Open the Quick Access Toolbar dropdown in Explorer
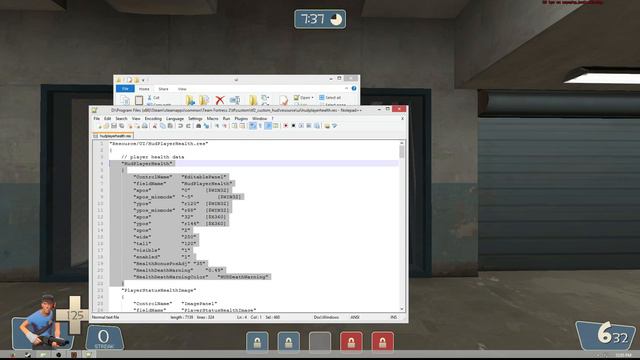 click(143, 80)
